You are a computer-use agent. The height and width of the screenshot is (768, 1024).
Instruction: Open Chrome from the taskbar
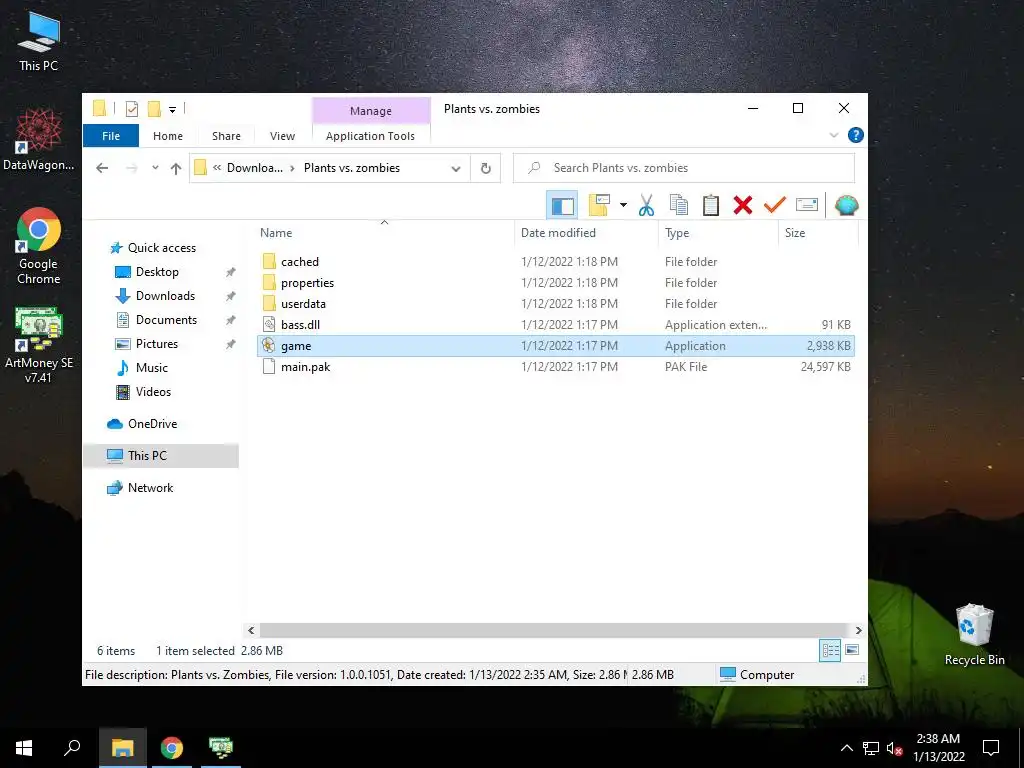click(172, 748)
